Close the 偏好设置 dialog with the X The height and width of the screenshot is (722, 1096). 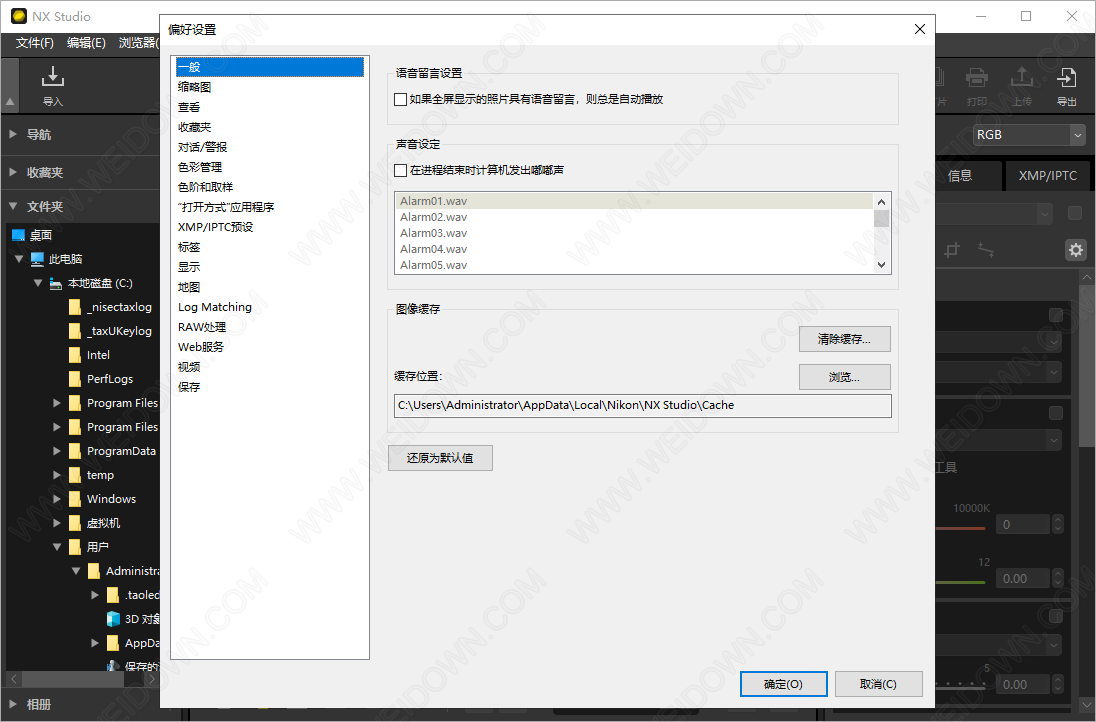[x=920, y=29]
